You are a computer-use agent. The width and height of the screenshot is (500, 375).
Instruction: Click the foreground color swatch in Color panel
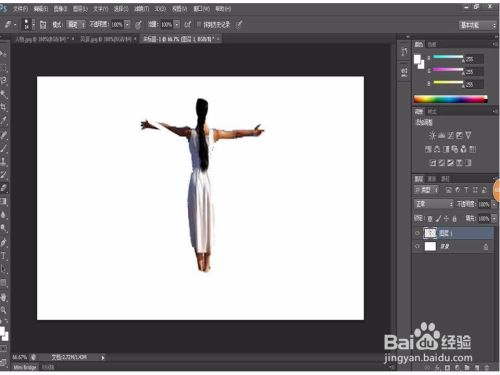[417, 59]
